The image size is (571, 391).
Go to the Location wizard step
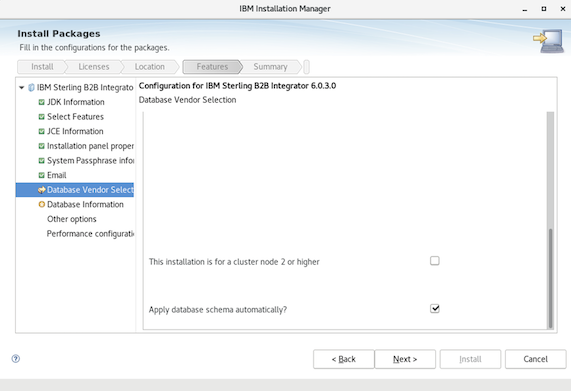(x=150, y=67)
